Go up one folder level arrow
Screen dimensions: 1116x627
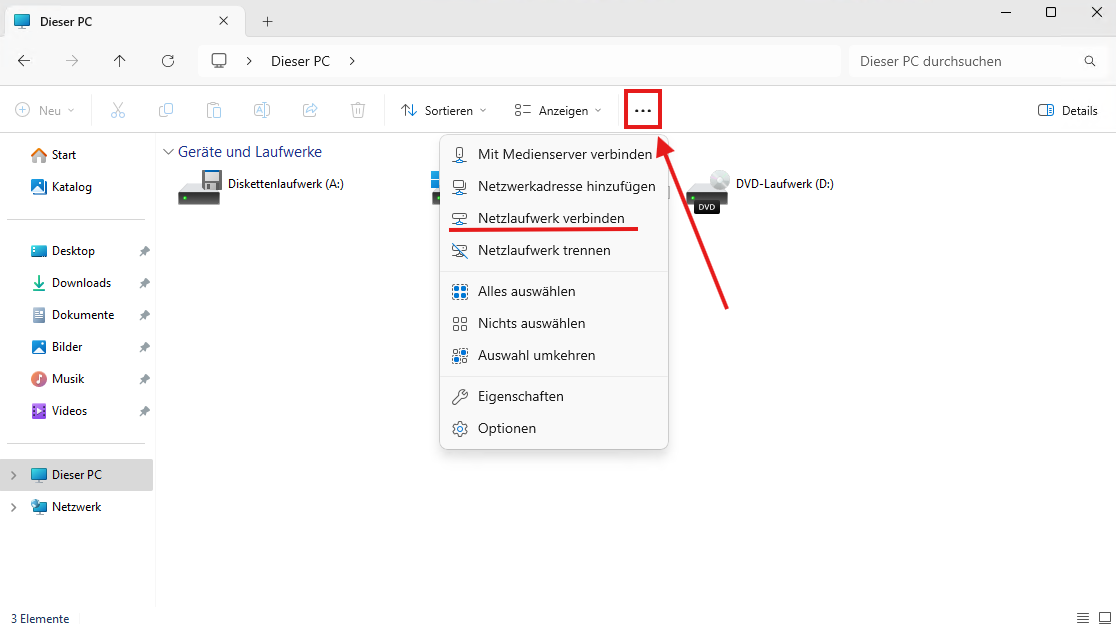coord(120,61)
